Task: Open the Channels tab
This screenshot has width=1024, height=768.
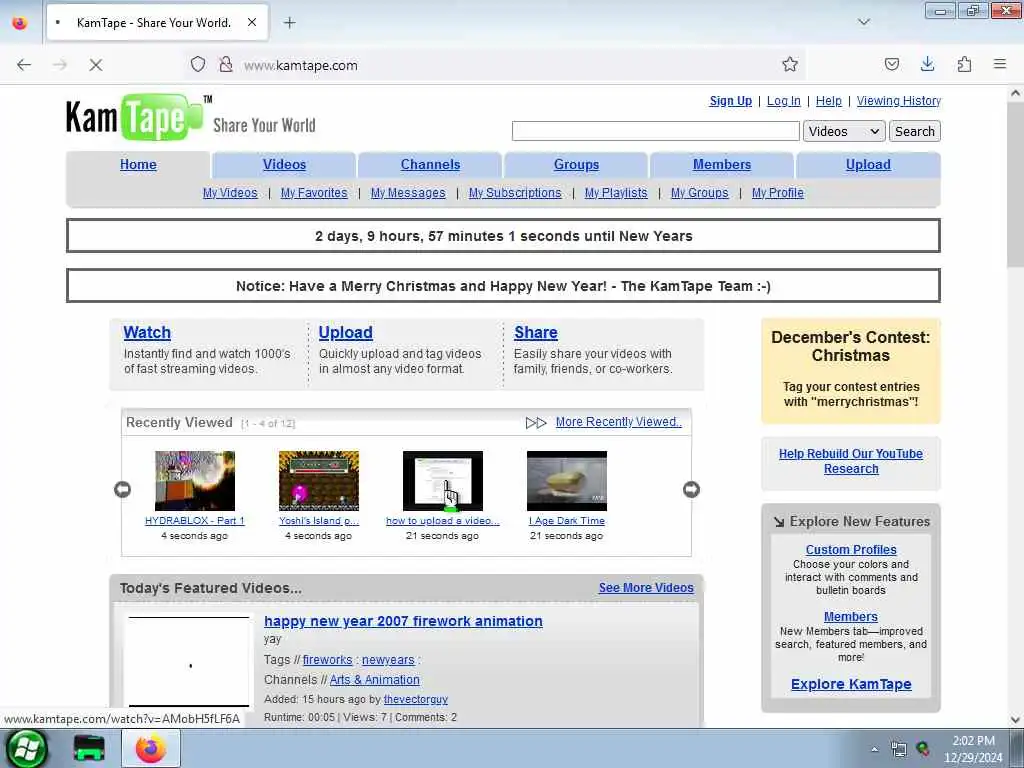Action: (430, 165)
